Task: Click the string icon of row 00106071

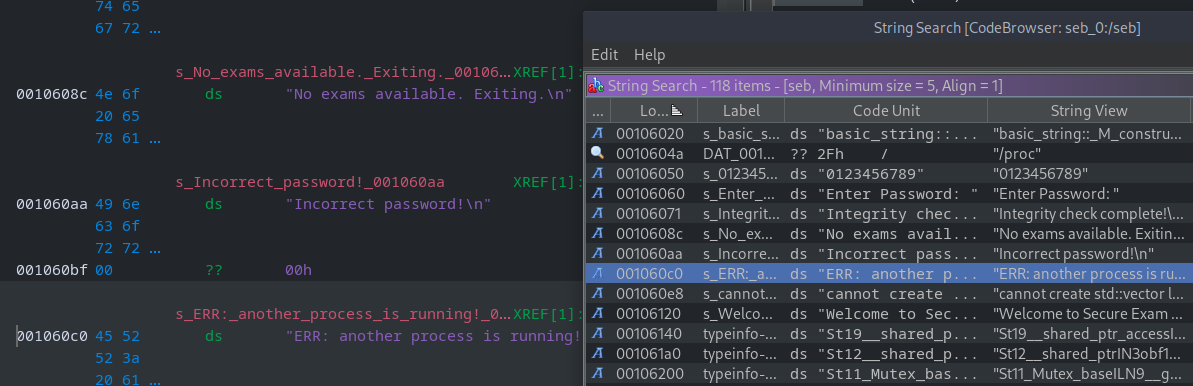Action: coord(597,214)
